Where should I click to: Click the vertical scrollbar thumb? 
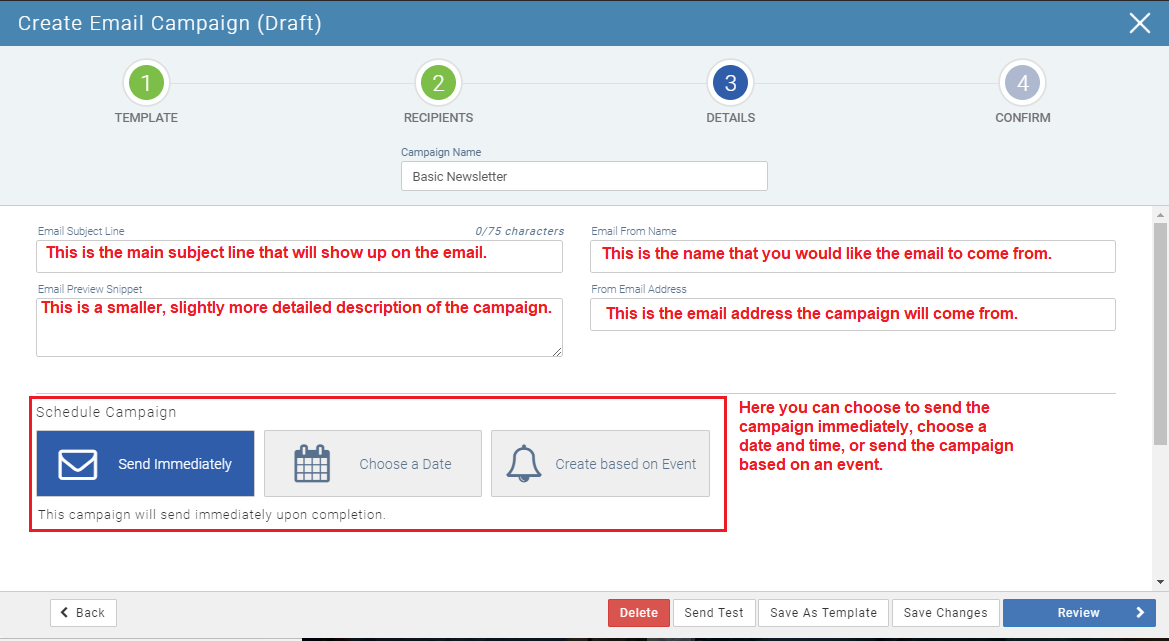tap(1160, 334)
